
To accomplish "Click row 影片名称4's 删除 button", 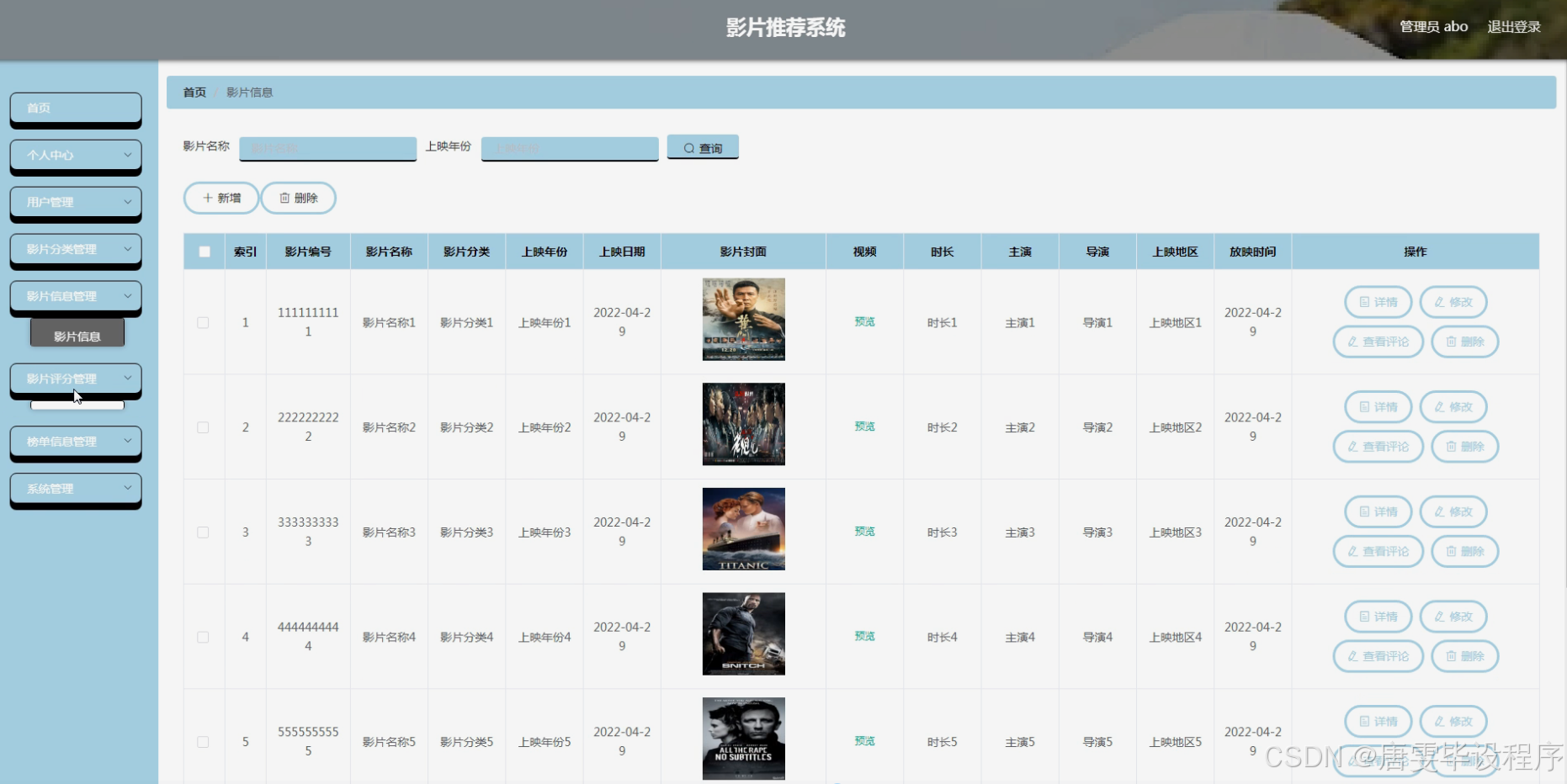I will pos(1465,656).
